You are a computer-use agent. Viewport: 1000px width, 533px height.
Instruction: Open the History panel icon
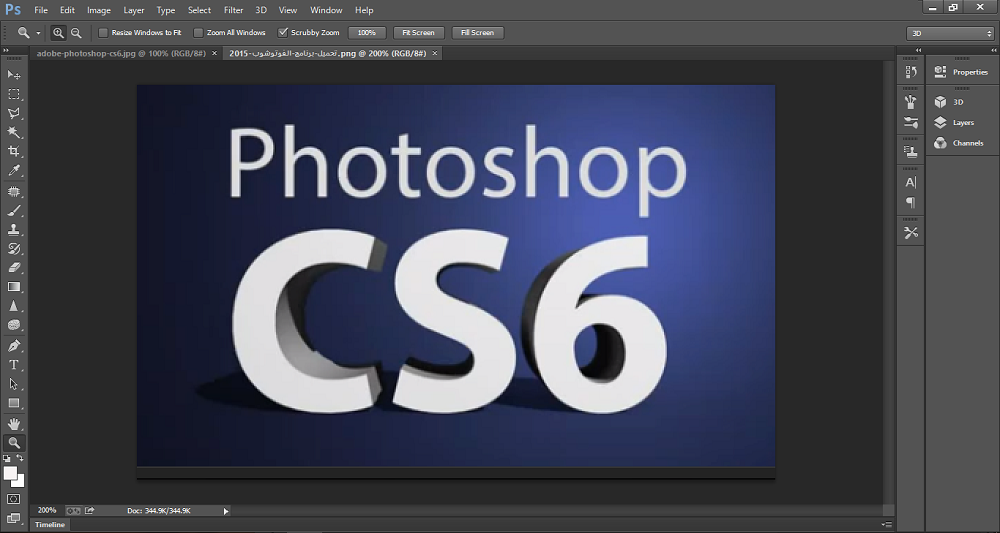(911, 72)
